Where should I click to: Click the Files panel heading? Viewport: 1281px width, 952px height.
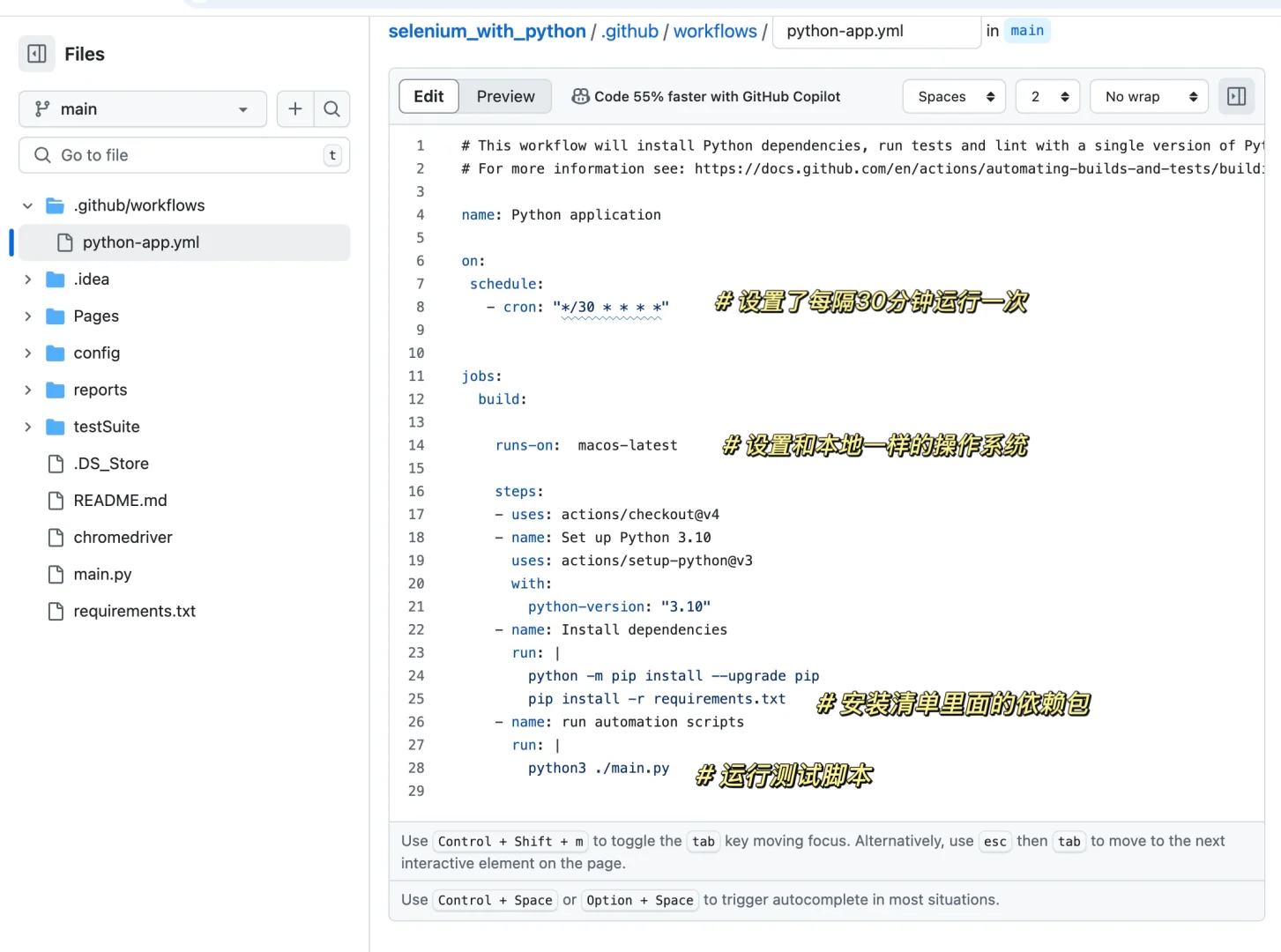coord(85,54)
